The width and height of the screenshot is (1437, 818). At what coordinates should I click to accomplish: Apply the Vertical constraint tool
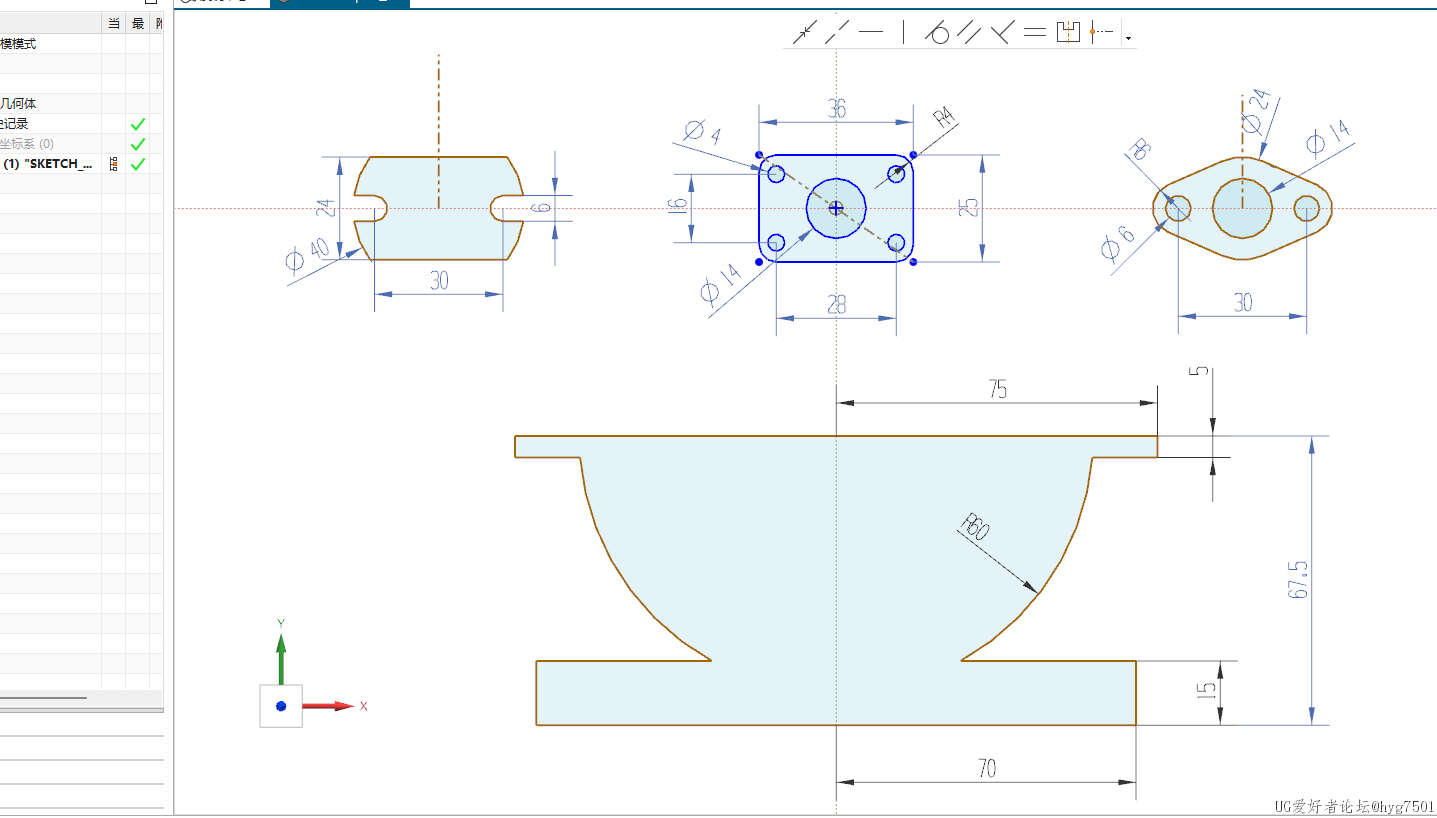904,33
